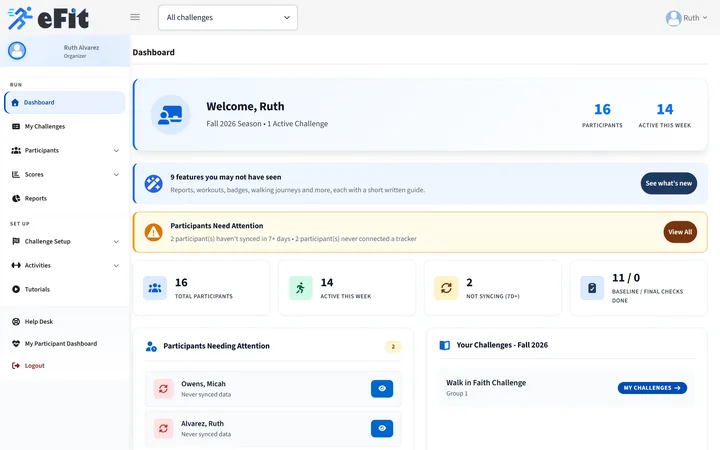Click the 11 / 0 baseline value
720x450 pixels.
626,278
